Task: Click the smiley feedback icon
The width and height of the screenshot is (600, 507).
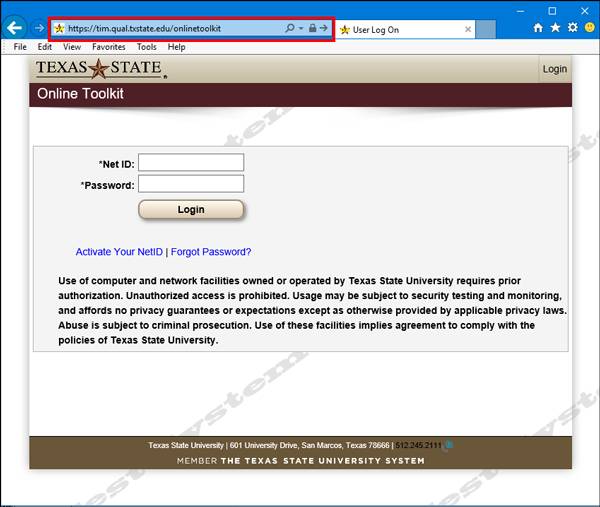Action: click(590, 28)
